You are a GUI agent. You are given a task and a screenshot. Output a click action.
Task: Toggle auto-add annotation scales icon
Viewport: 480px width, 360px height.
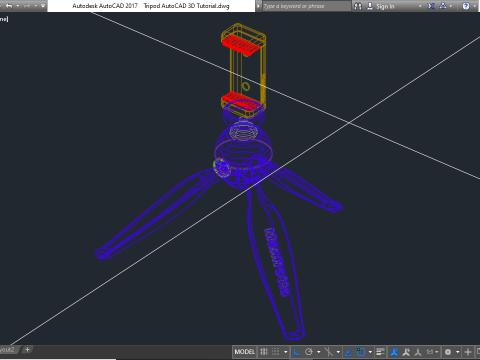[x=406, y=352]
